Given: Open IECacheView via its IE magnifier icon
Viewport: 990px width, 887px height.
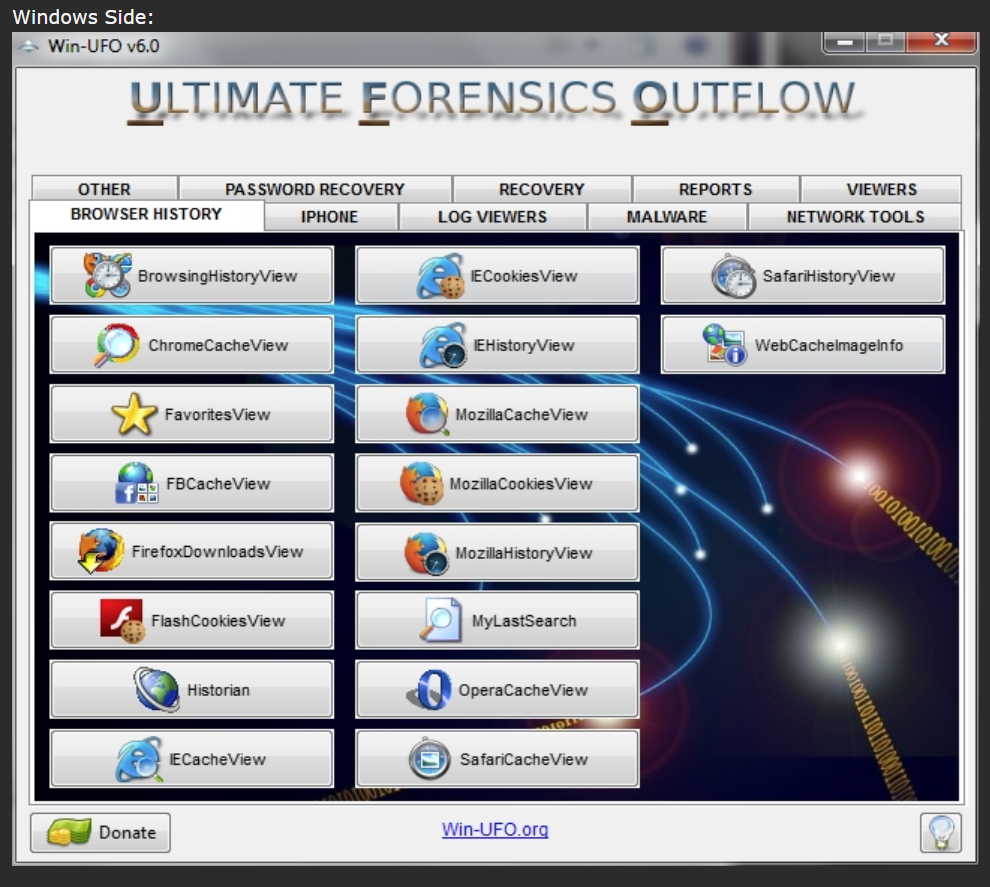Looking at the screenshot, I should pos(138,759).
